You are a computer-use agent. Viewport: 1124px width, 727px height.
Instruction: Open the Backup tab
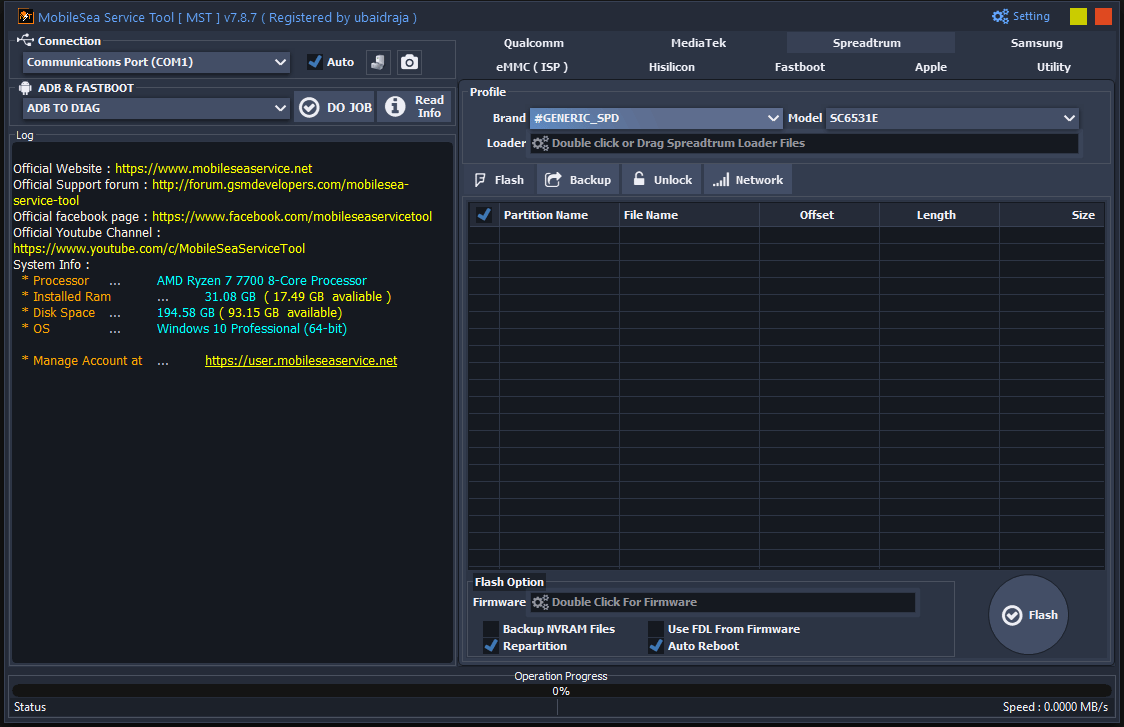[x=578, y=179]
